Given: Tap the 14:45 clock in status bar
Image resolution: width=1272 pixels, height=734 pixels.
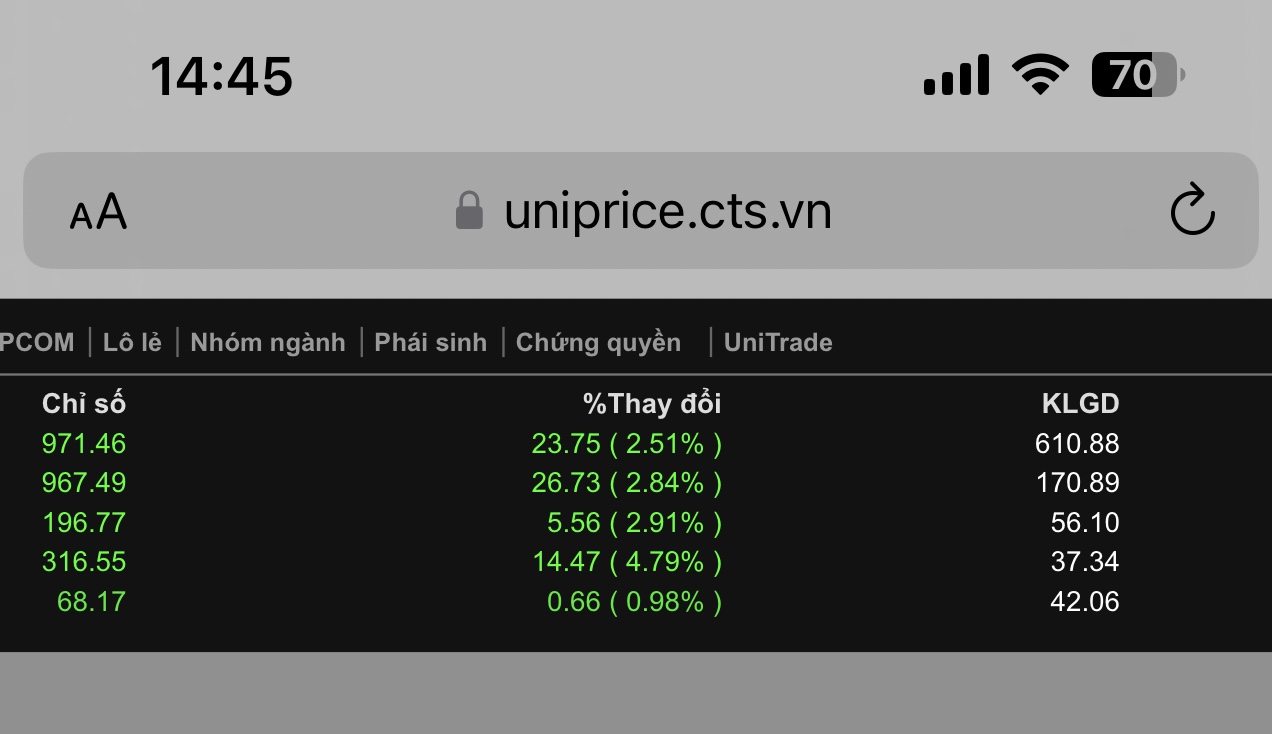Looking at the screenshot, I should (x=221, y=76).
